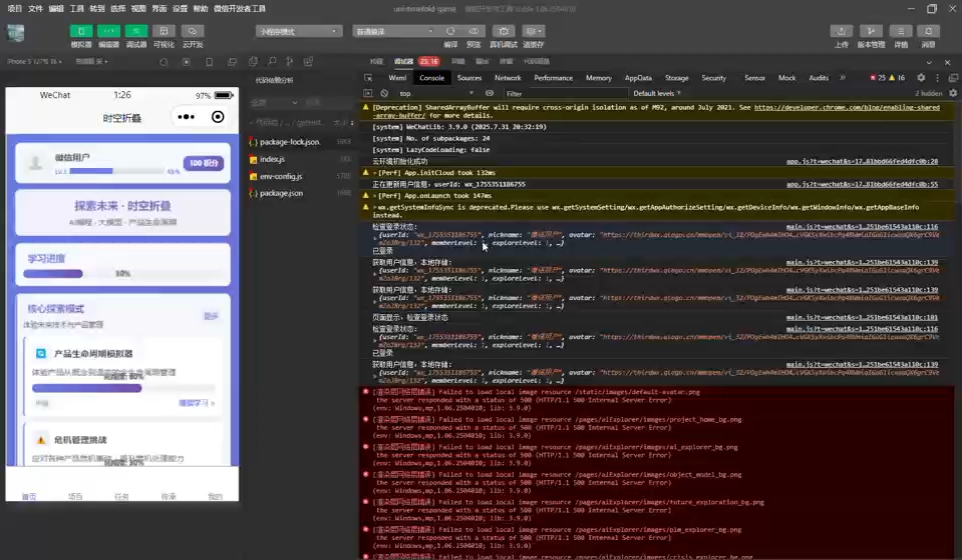The height and width of the screenshot is (560, 962).
Task: Click the dock side toggle icon
Action: pyautogui.click(x=953, y=78)
